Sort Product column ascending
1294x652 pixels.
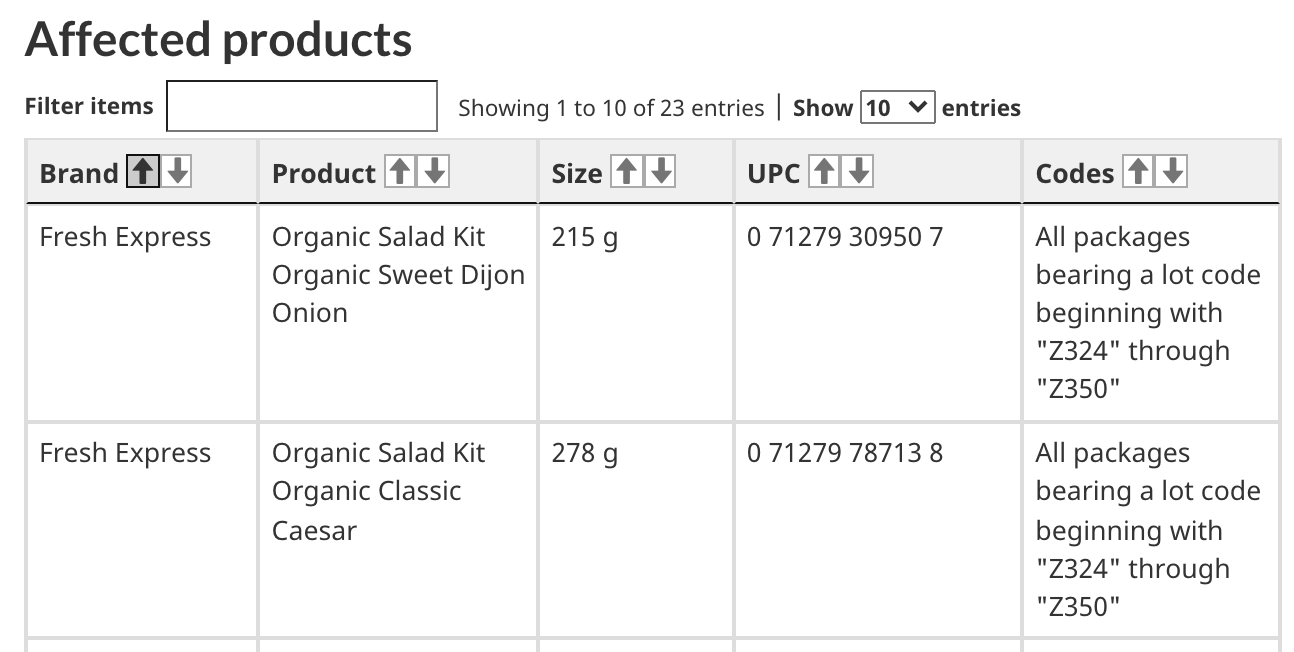400,172
